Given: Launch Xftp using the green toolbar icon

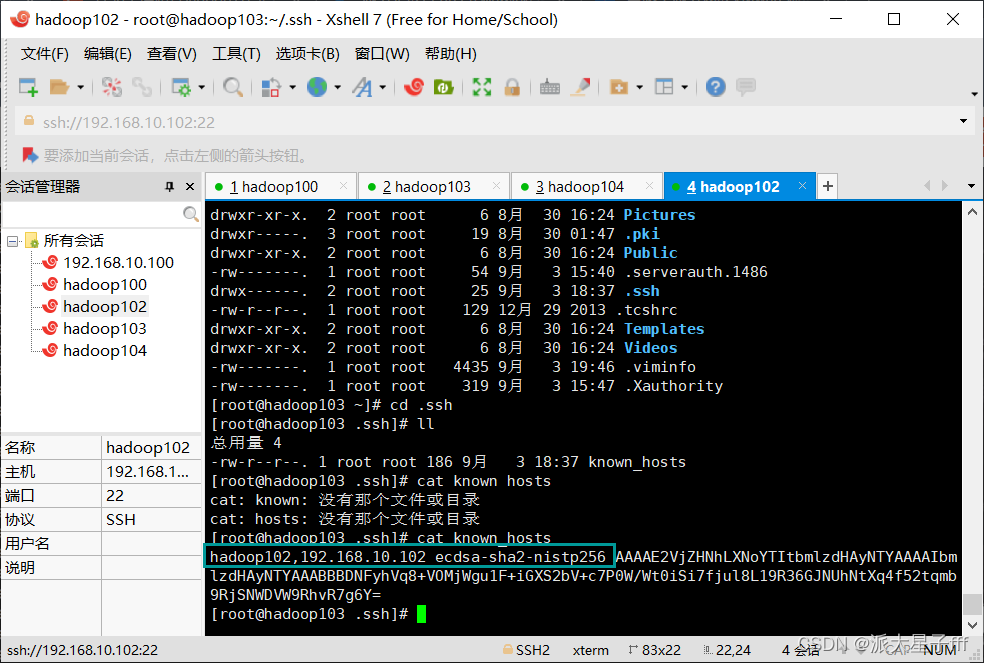Looking at the screenshot, I should pos(442,87).
